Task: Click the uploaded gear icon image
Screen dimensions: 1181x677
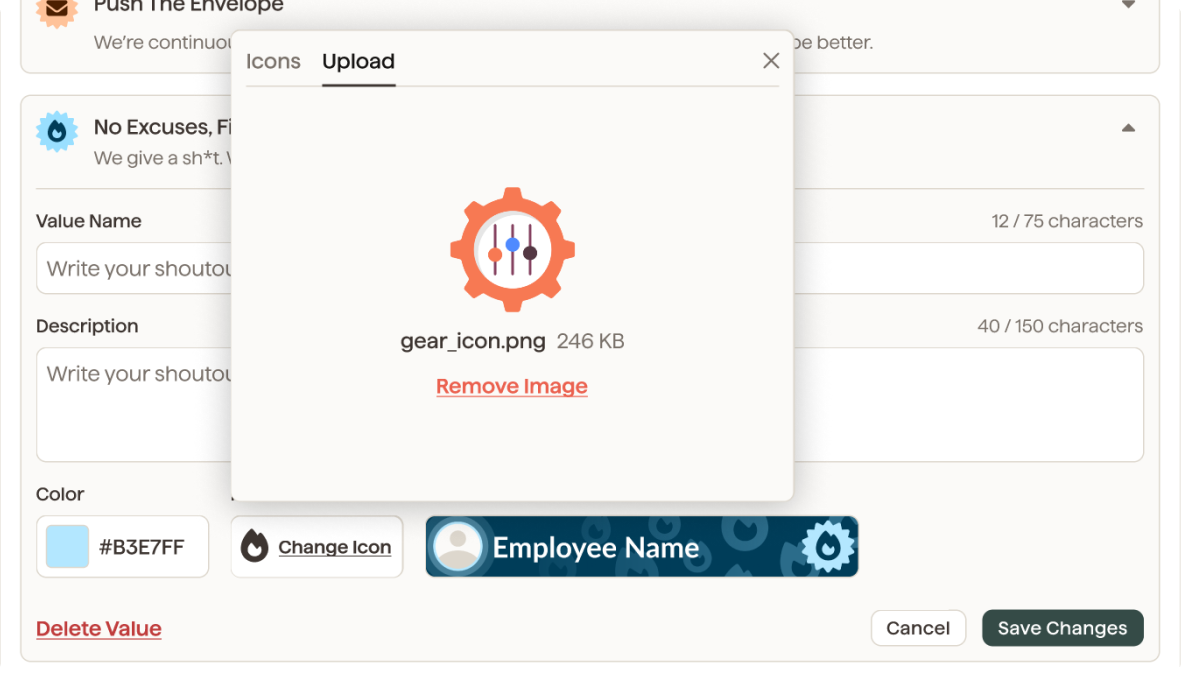Action: pyautogui.click(x=512, y=249)
